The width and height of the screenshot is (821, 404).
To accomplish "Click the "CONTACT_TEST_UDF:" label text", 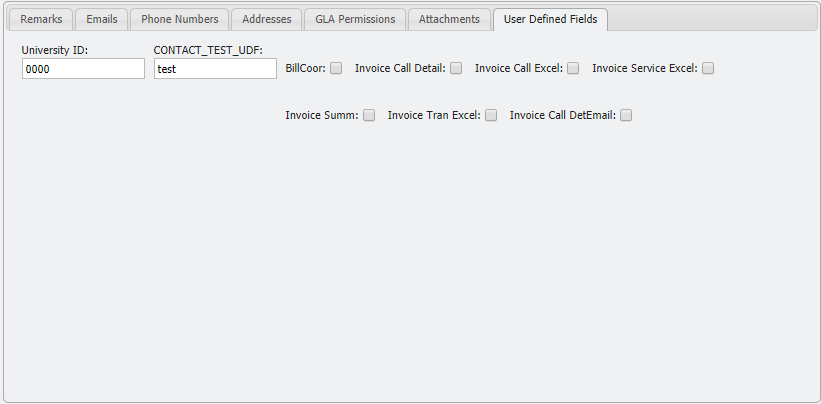I will [x=208, y=50].
